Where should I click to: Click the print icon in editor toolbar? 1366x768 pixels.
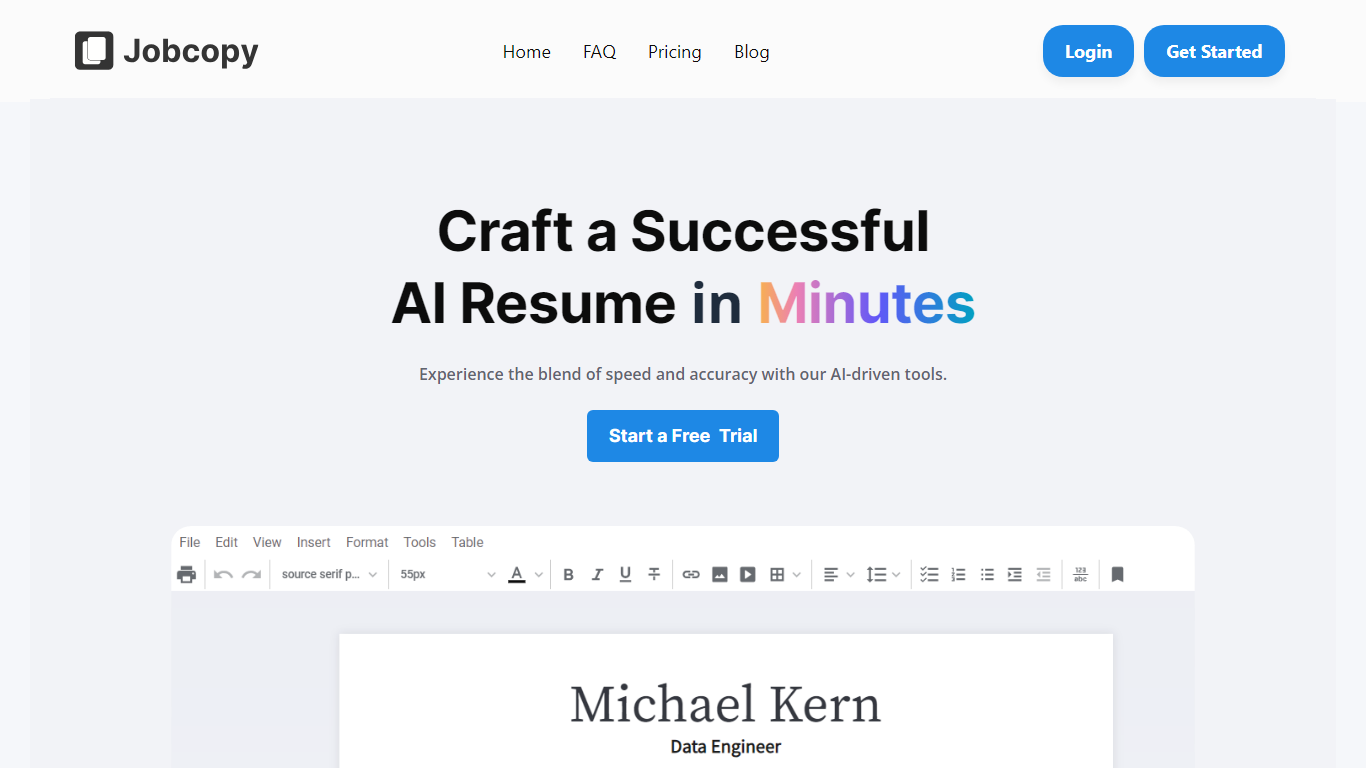(186, 574)
